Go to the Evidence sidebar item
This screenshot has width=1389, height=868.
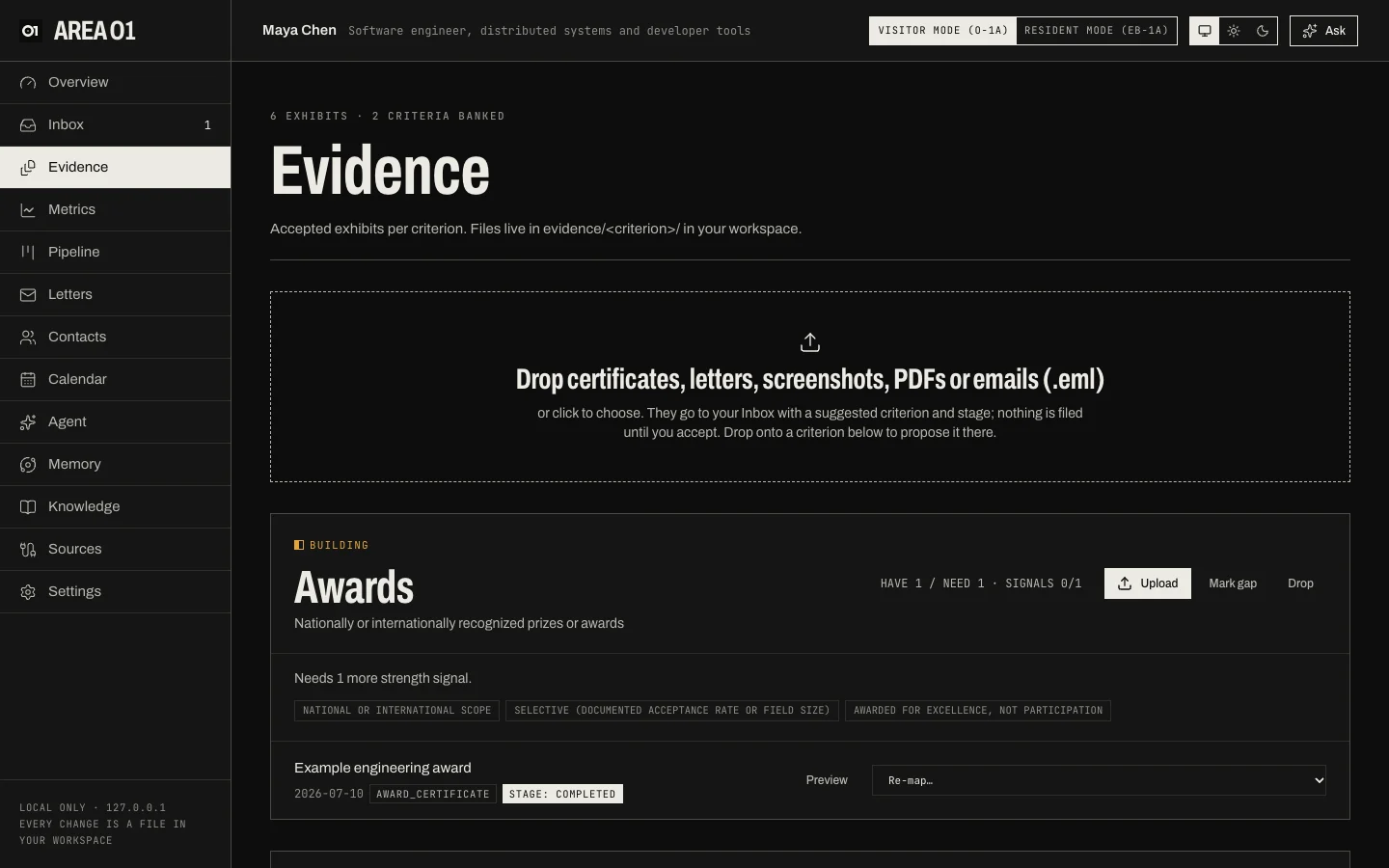(116, 168)
